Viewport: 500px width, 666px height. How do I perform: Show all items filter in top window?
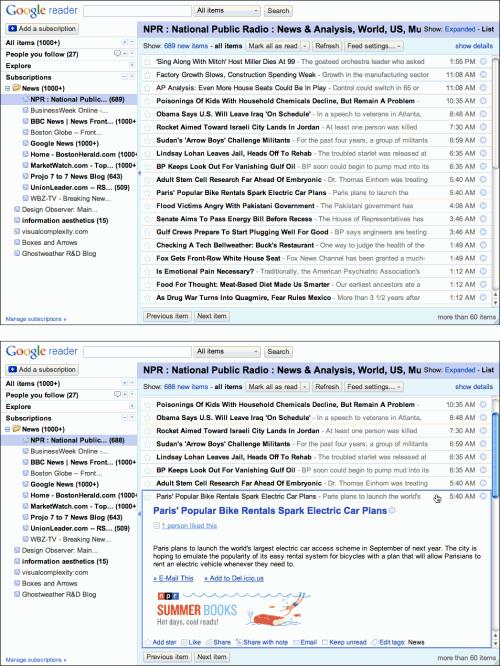pos(228,46)
